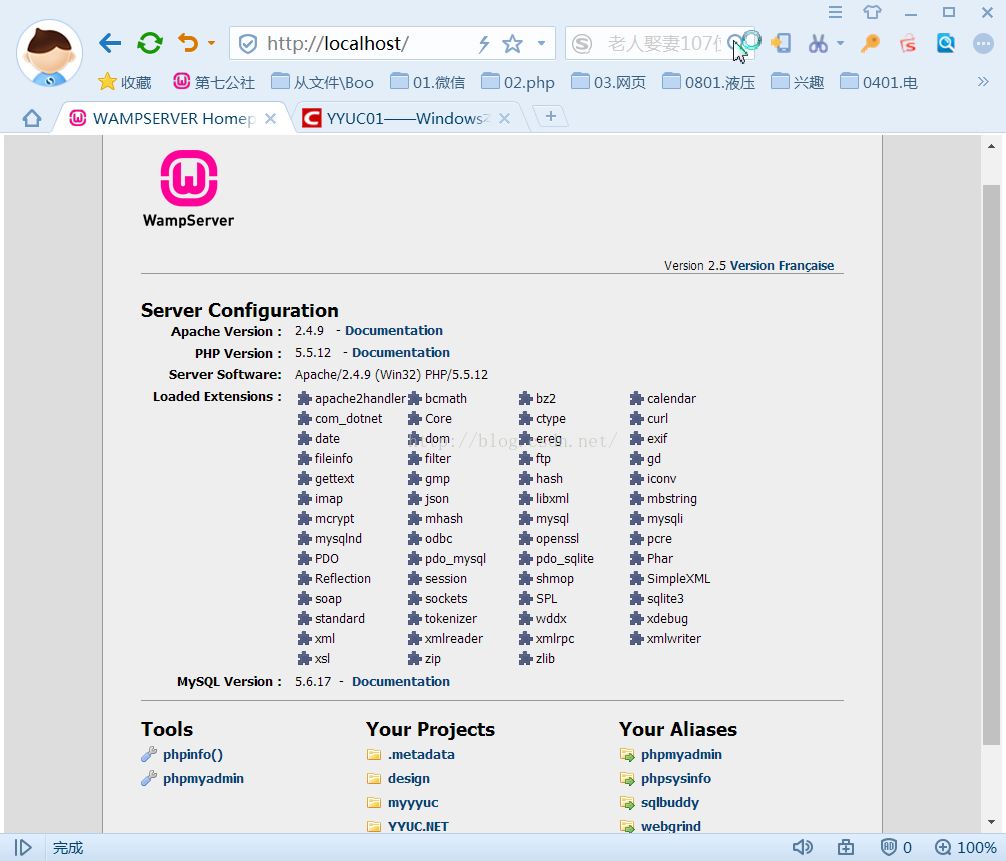The height and width of the screenshot is (861, 1006).
Task: Go back with the blue back arrow
Action: pyautogui.click(x=110, y=43)
